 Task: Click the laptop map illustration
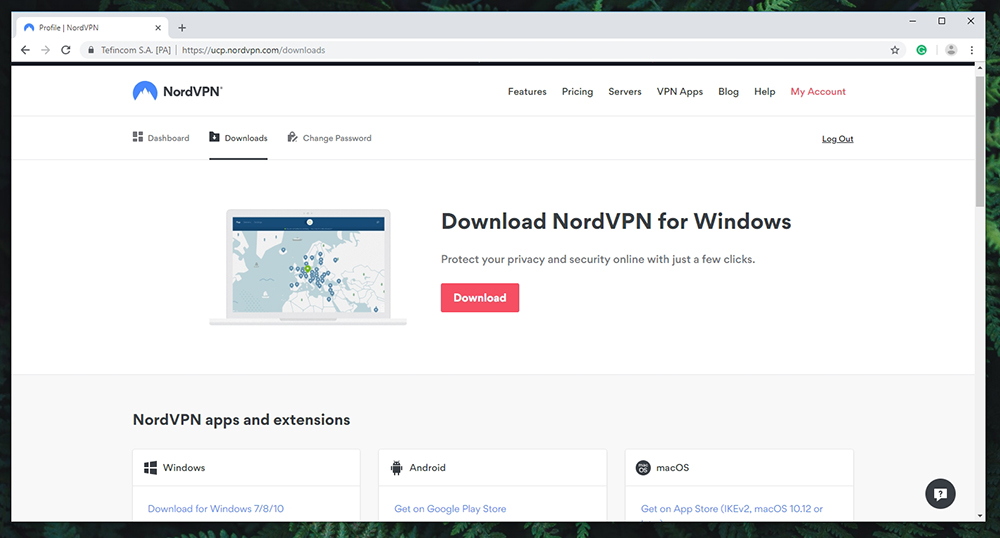[x=308, y=266]
